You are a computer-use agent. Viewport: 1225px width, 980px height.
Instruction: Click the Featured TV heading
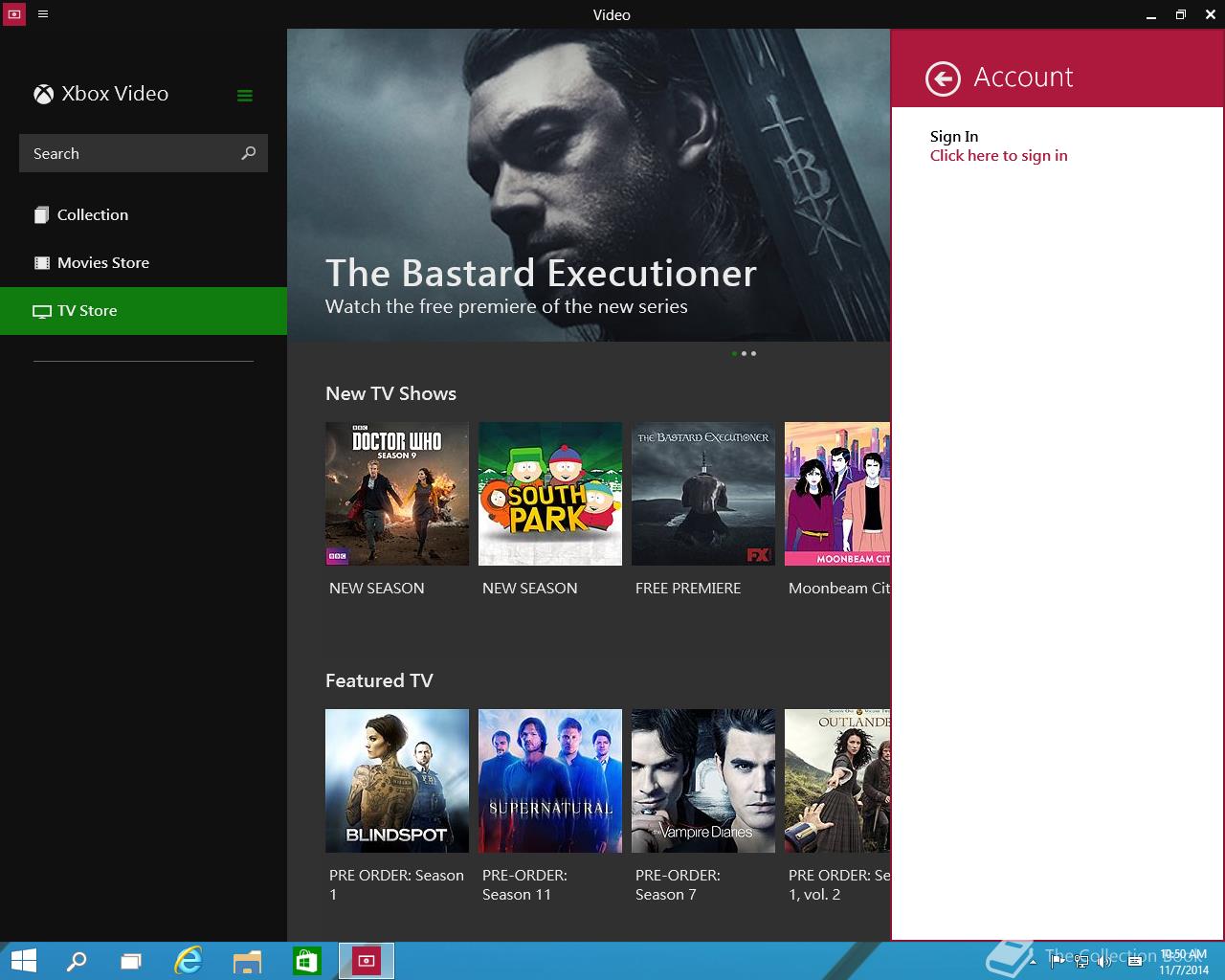click(379, 681)
